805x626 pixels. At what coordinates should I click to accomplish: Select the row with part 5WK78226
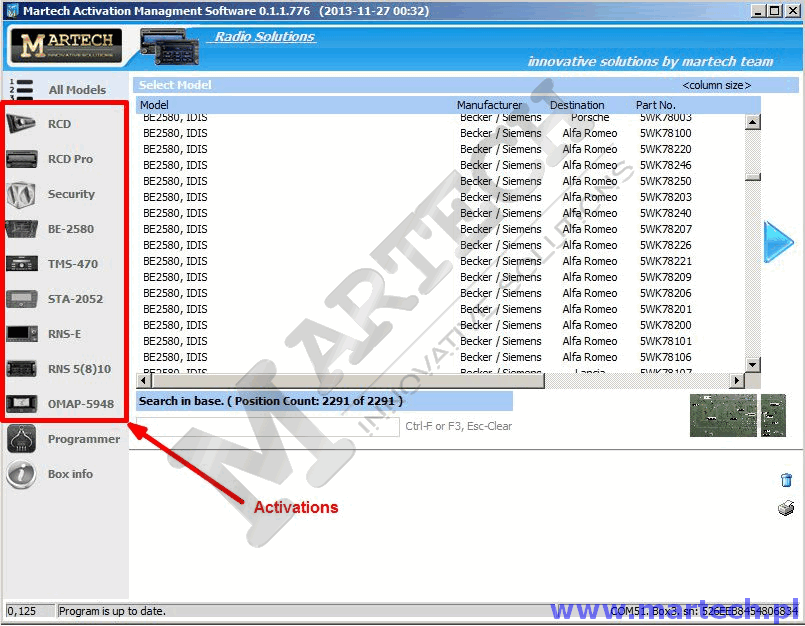coord(440,245)
